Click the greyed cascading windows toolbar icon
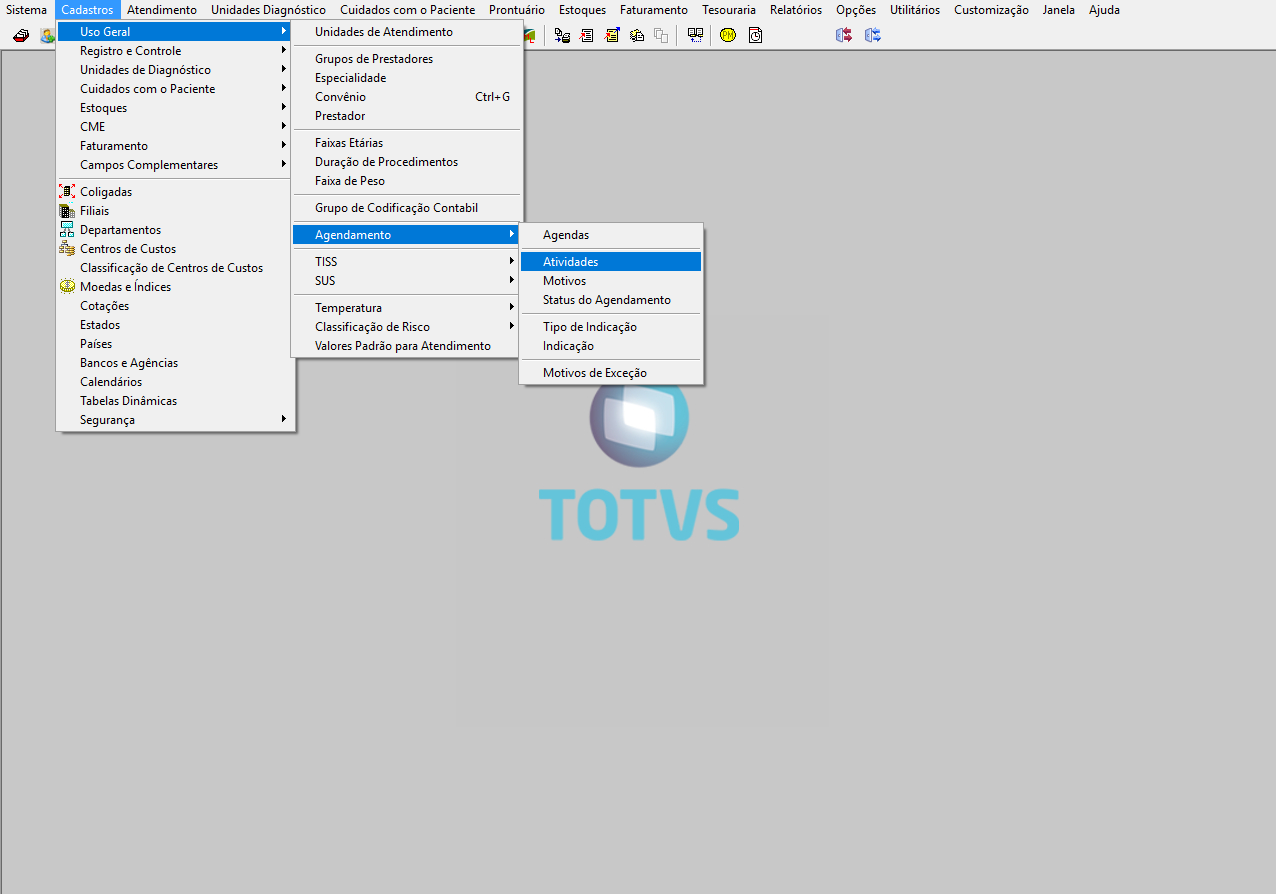Viewport: 1276px width, 894px height. [x=661, y=35]
